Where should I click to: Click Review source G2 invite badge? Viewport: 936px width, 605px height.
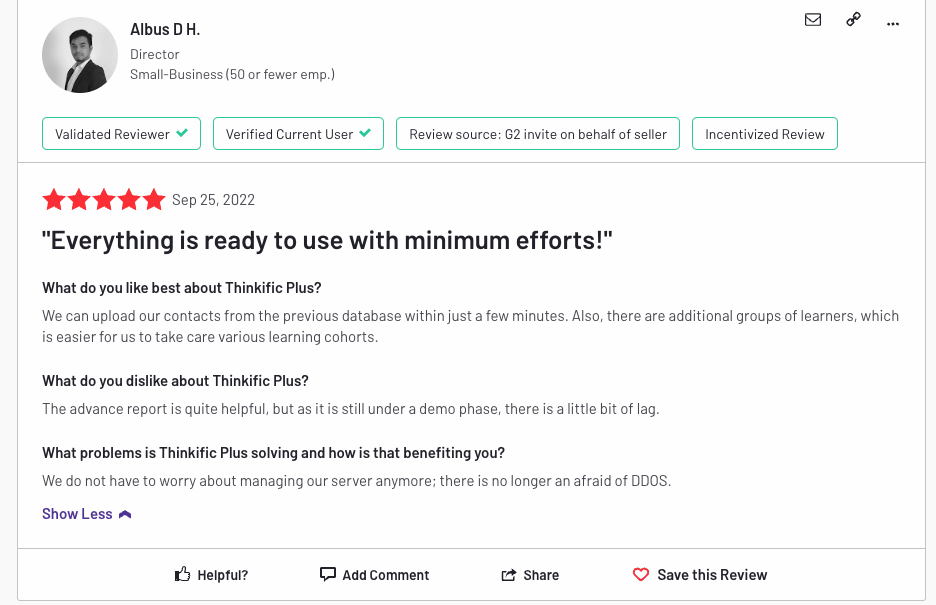[x=538, y=134]
